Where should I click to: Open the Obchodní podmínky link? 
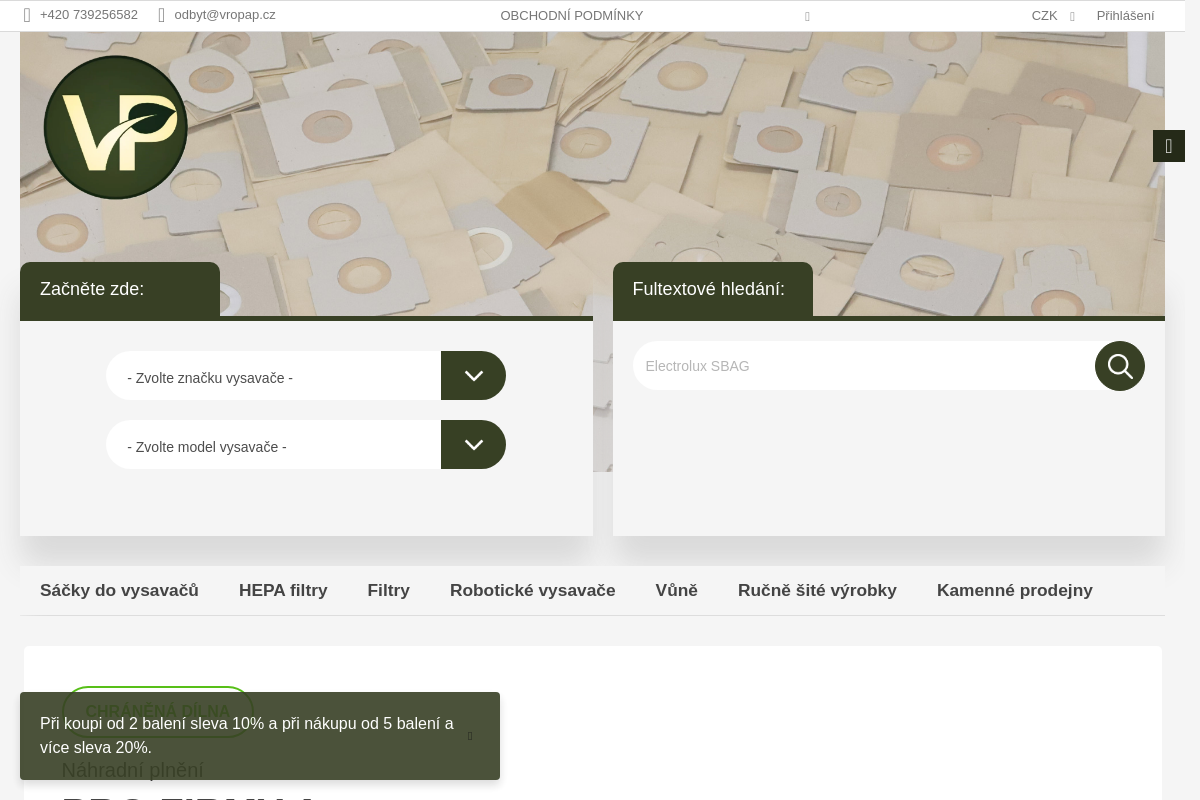[572, 16]
